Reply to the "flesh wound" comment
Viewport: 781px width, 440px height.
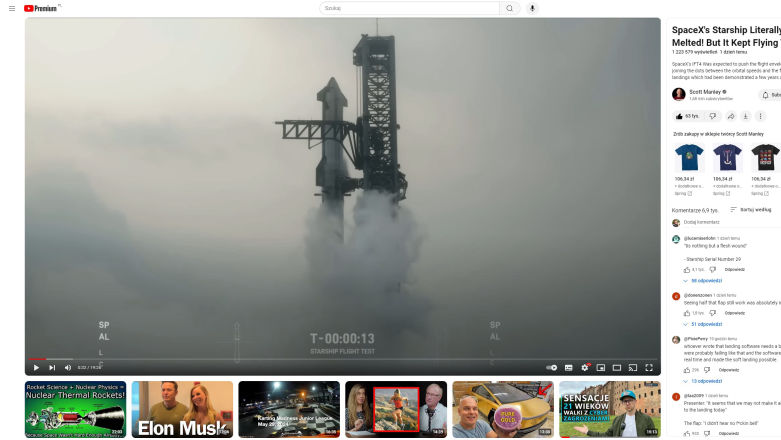coord(735,270)
